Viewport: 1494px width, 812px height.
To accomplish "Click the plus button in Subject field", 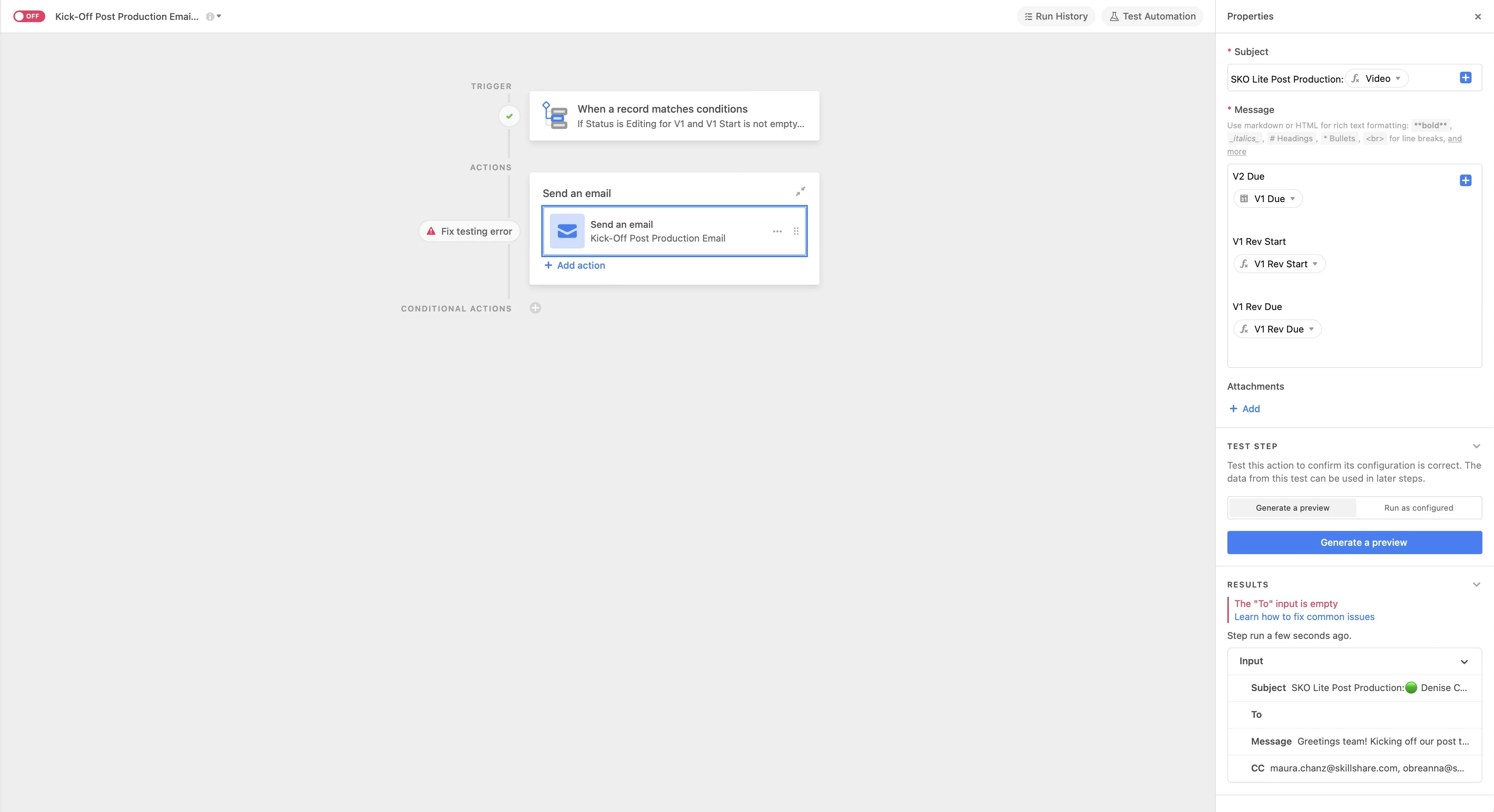I will [x=1465, y=78].
